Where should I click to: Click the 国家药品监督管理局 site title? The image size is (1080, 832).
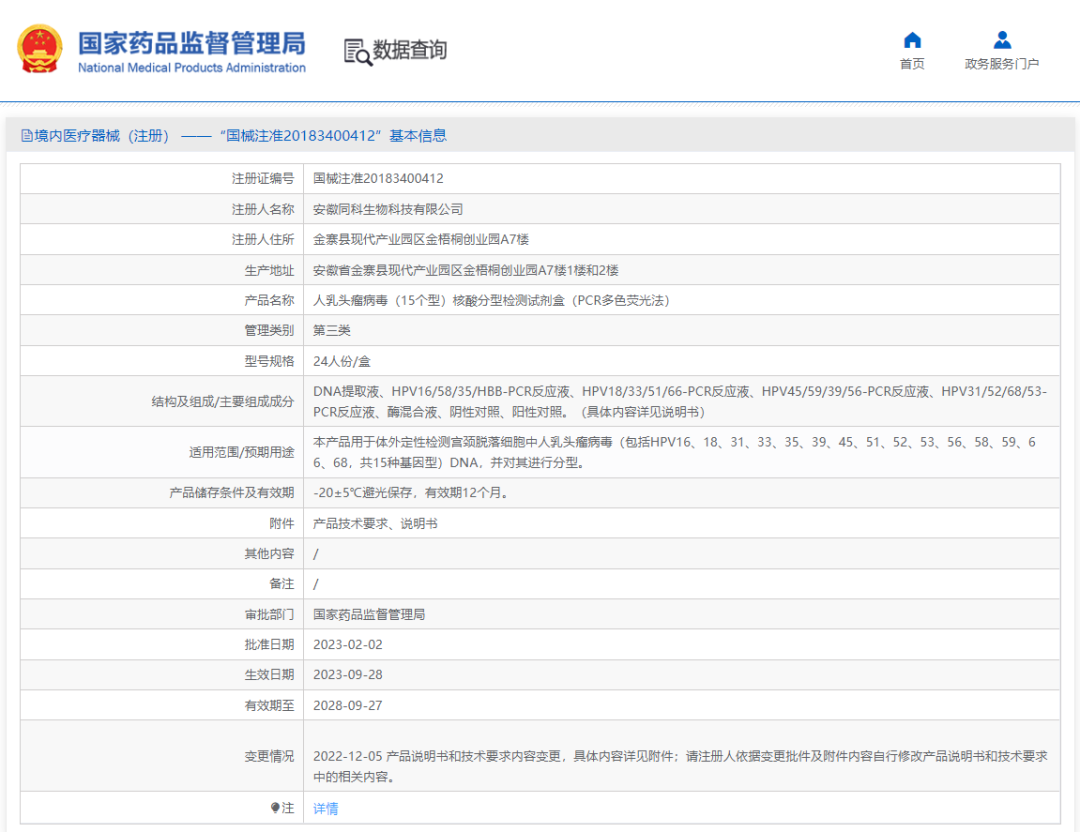point(192,43)
